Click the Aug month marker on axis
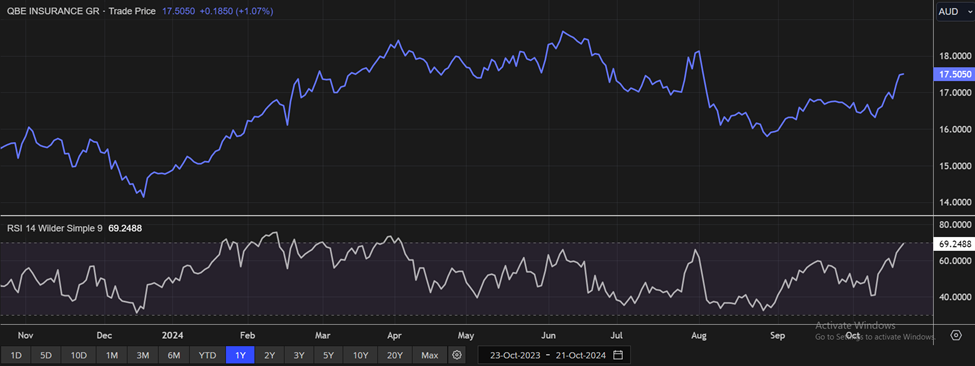The height and width of the screenshot is (366, 975). (x=699, y=335)
